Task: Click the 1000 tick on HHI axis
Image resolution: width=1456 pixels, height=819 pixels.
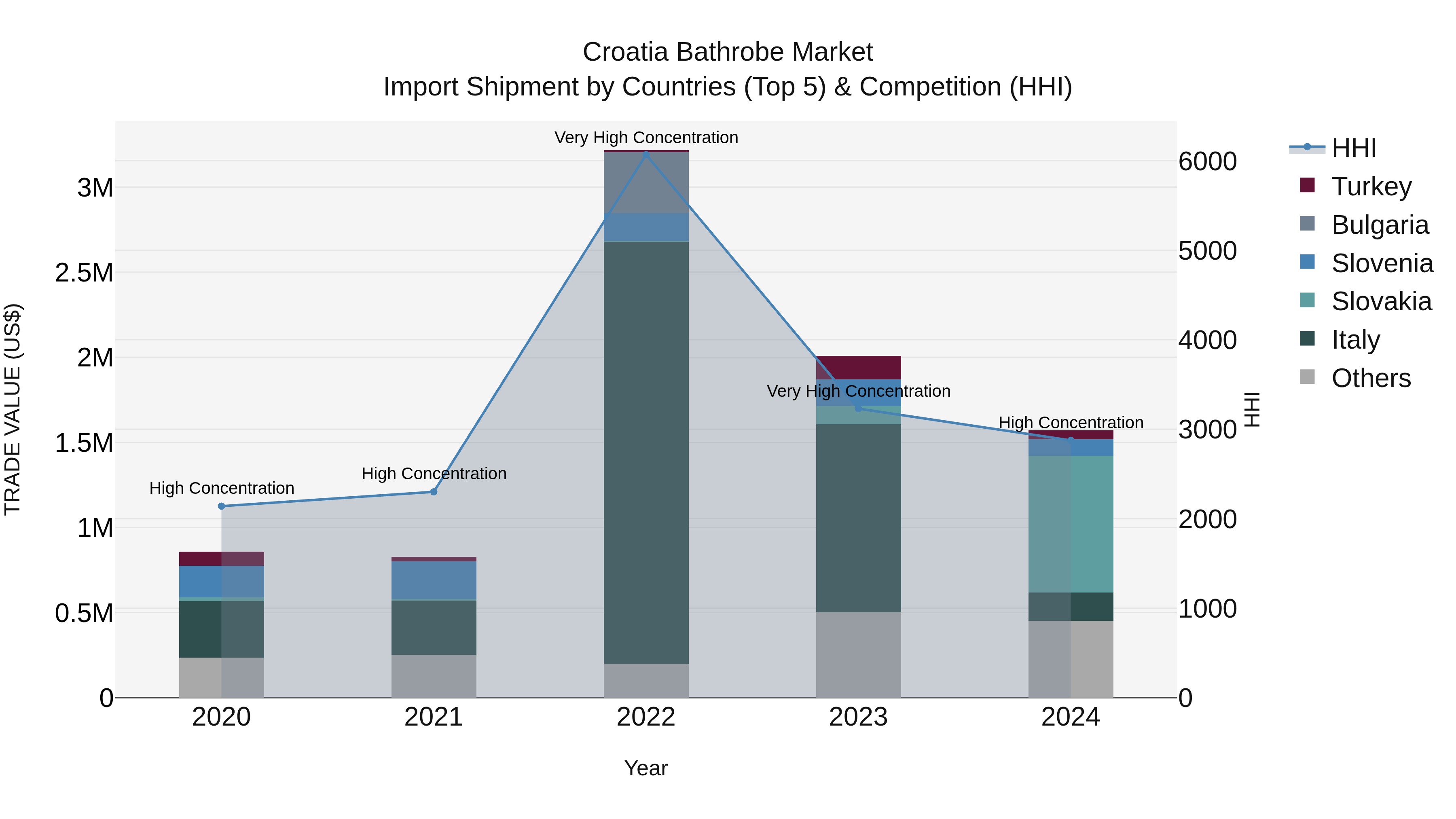Action: point(1208,609)
